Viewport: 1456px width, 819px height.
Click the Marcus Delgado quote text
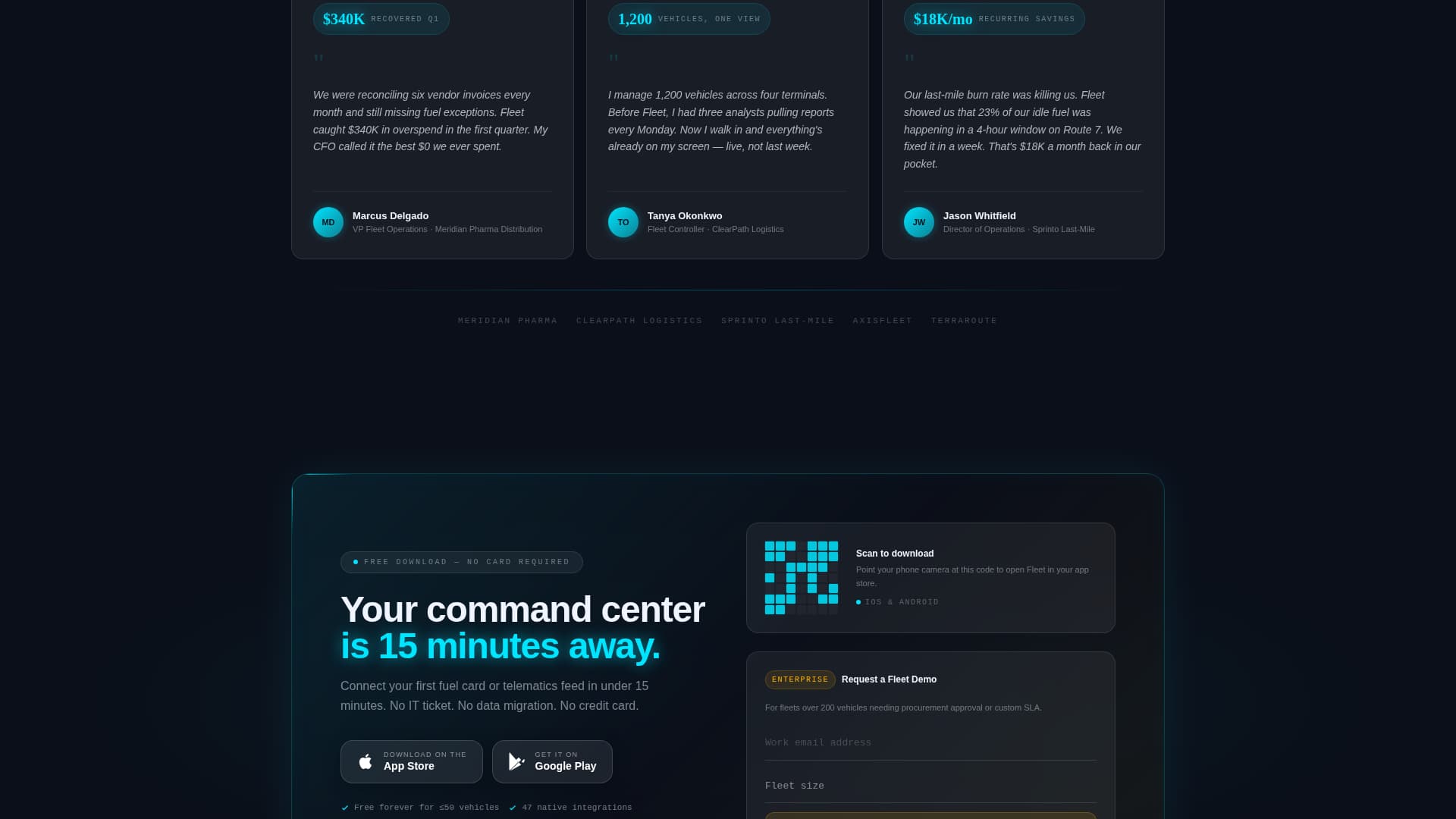(x=431, y=121)
